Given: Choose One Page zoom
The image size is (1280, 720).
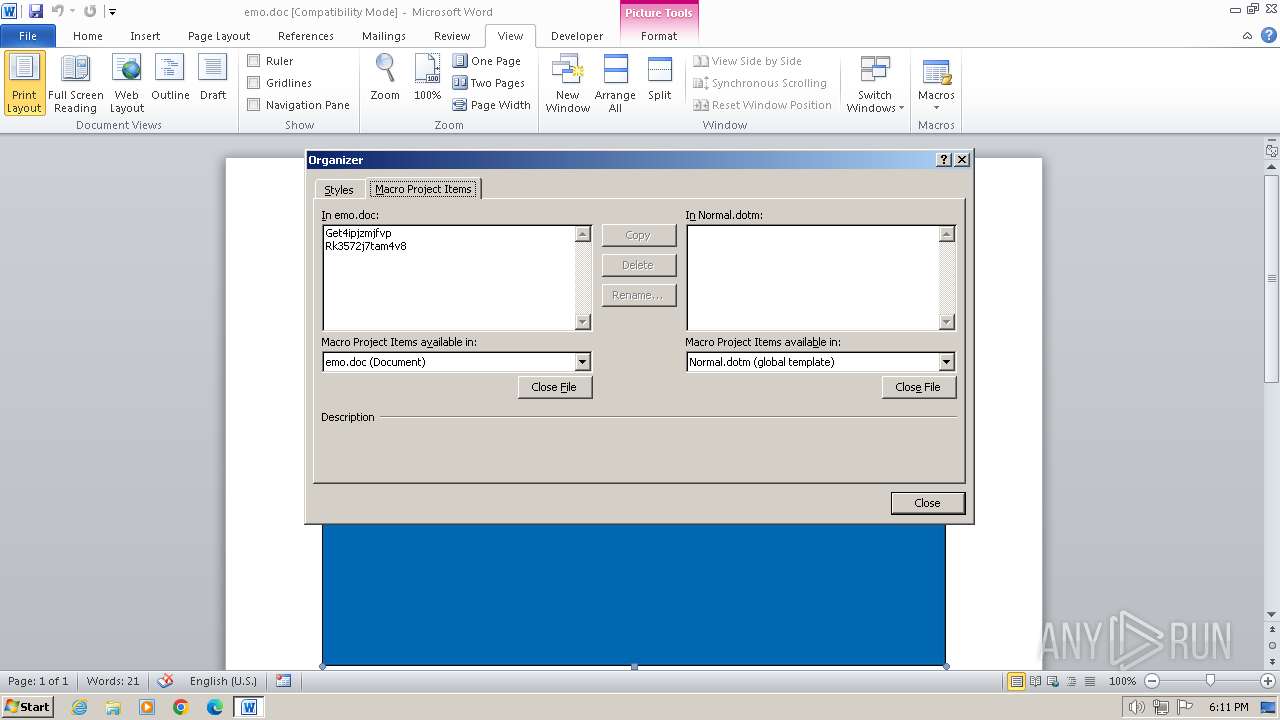Looking at the screenshot, I should click(487, 61).
